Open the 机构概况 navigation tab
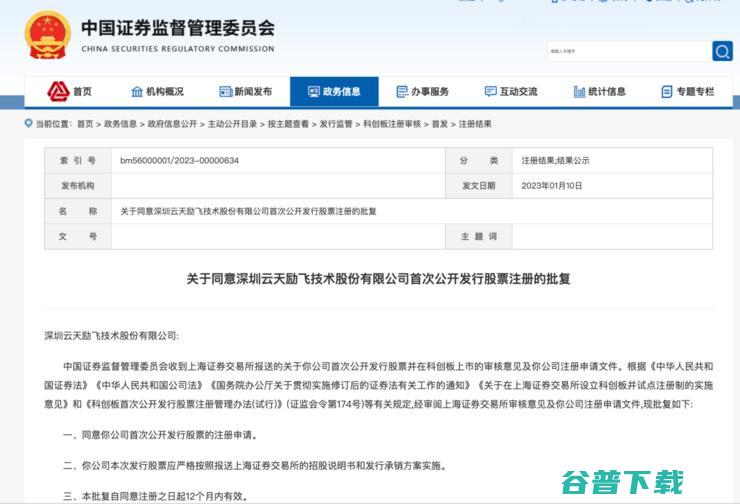740x504 pixels. tap(157, 92)
